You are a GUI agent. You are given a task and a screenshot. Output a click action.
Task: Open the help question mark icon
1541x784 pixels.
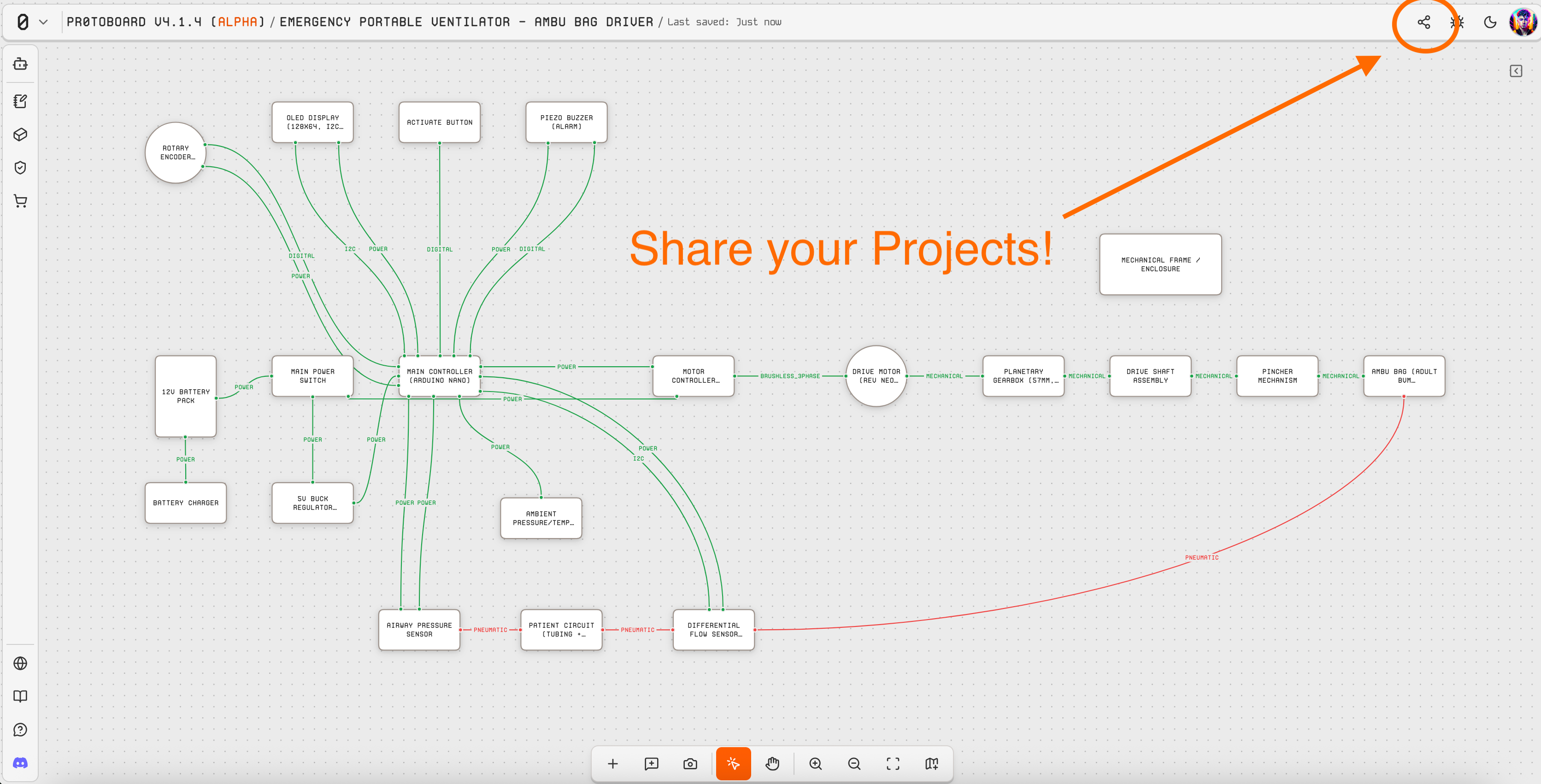coord(20,730)
